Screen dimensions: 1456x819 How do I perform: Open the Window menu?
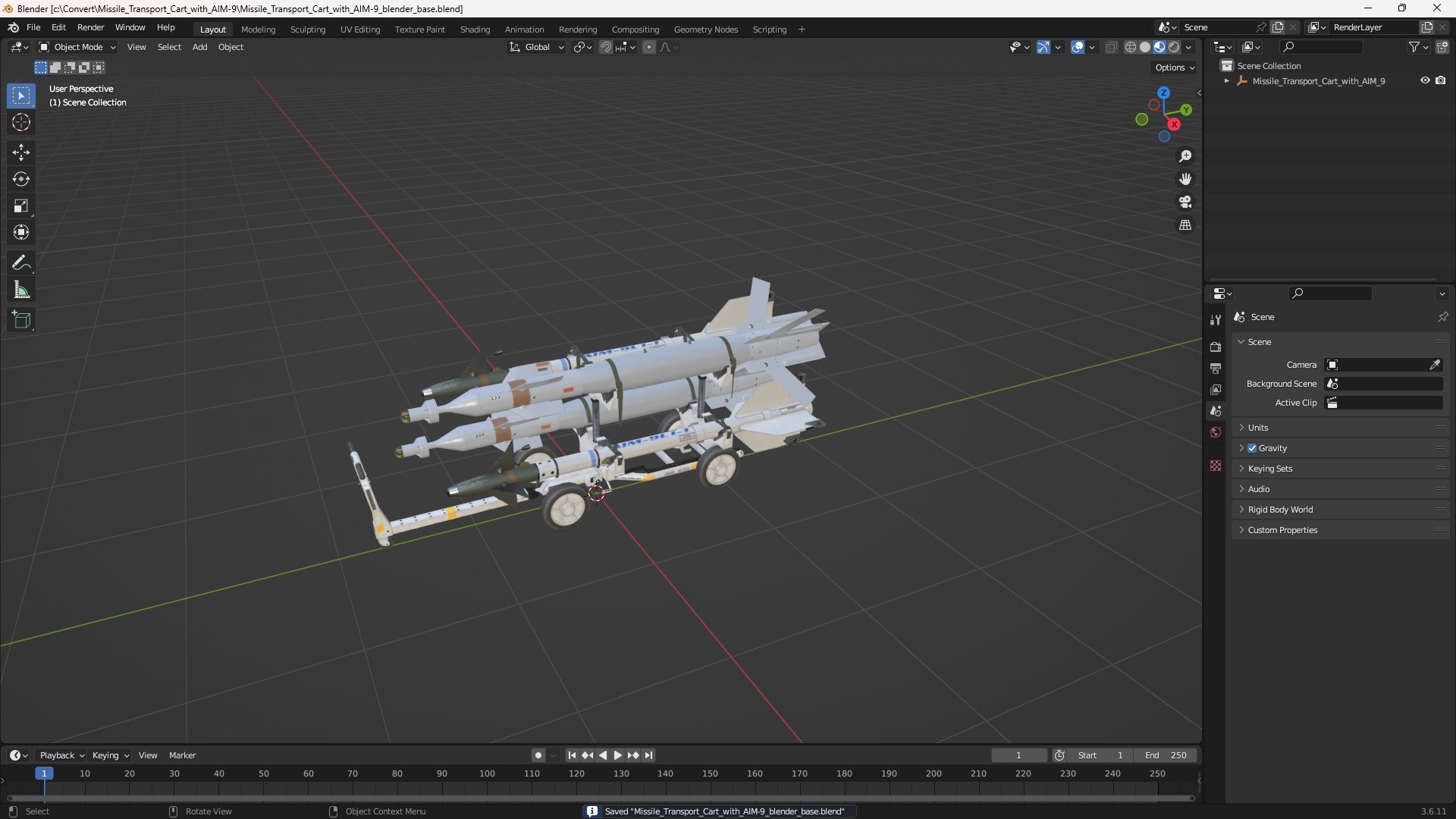pos(130,27)
